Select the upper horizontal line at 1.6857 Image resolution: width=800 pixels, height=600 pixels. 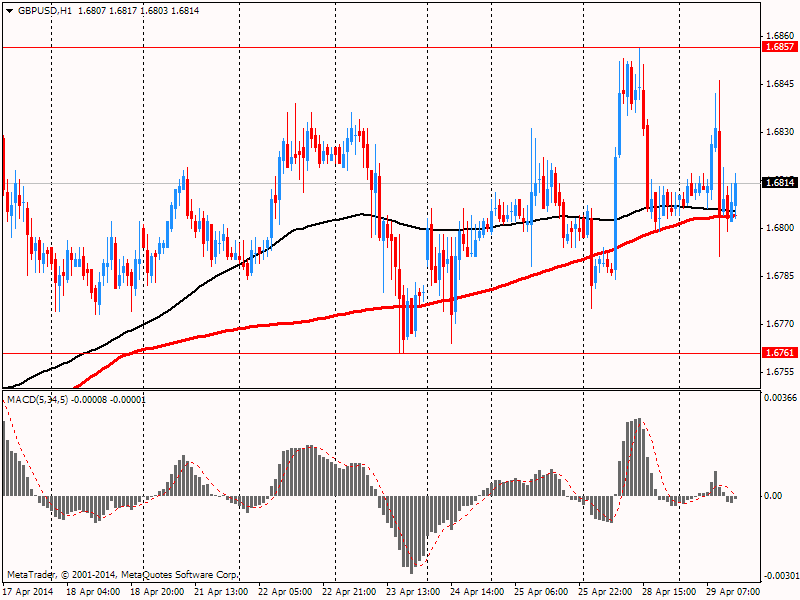coord(400,47)
